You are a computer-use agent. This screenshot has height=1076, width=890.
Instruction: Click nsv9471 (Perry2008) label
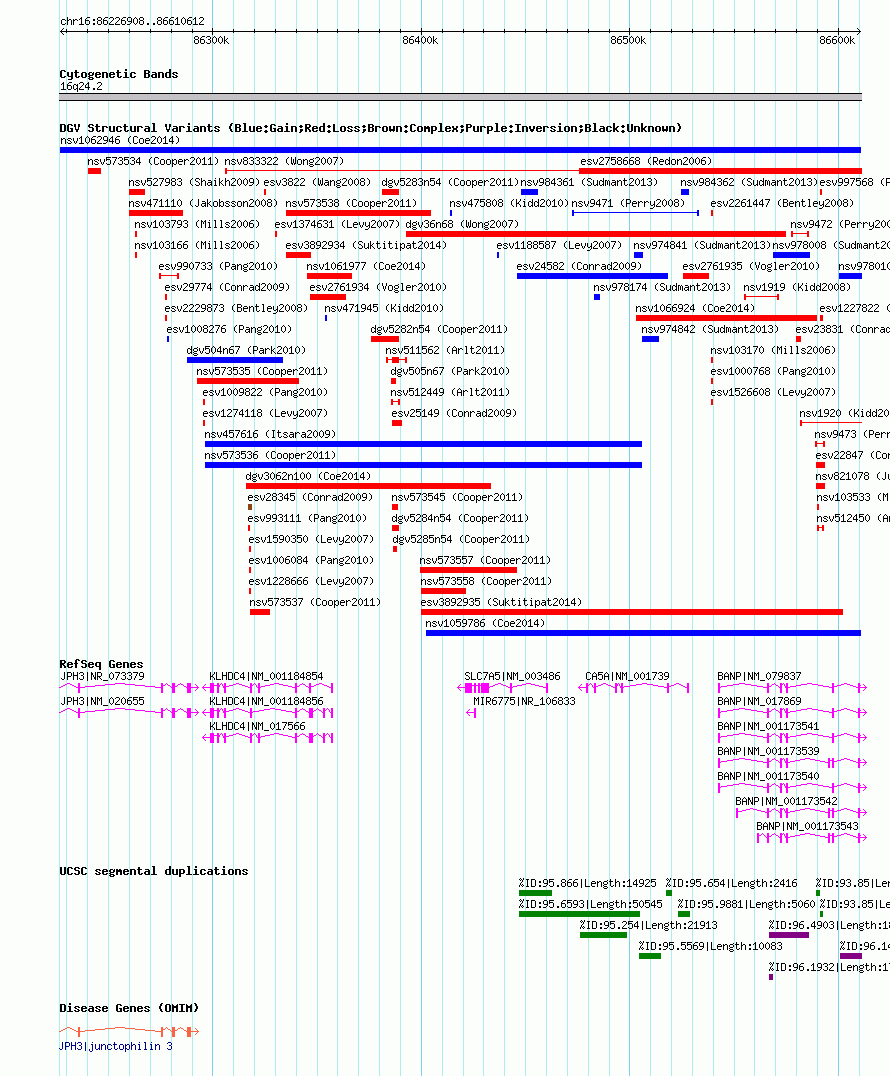click(x=628, y=204)
